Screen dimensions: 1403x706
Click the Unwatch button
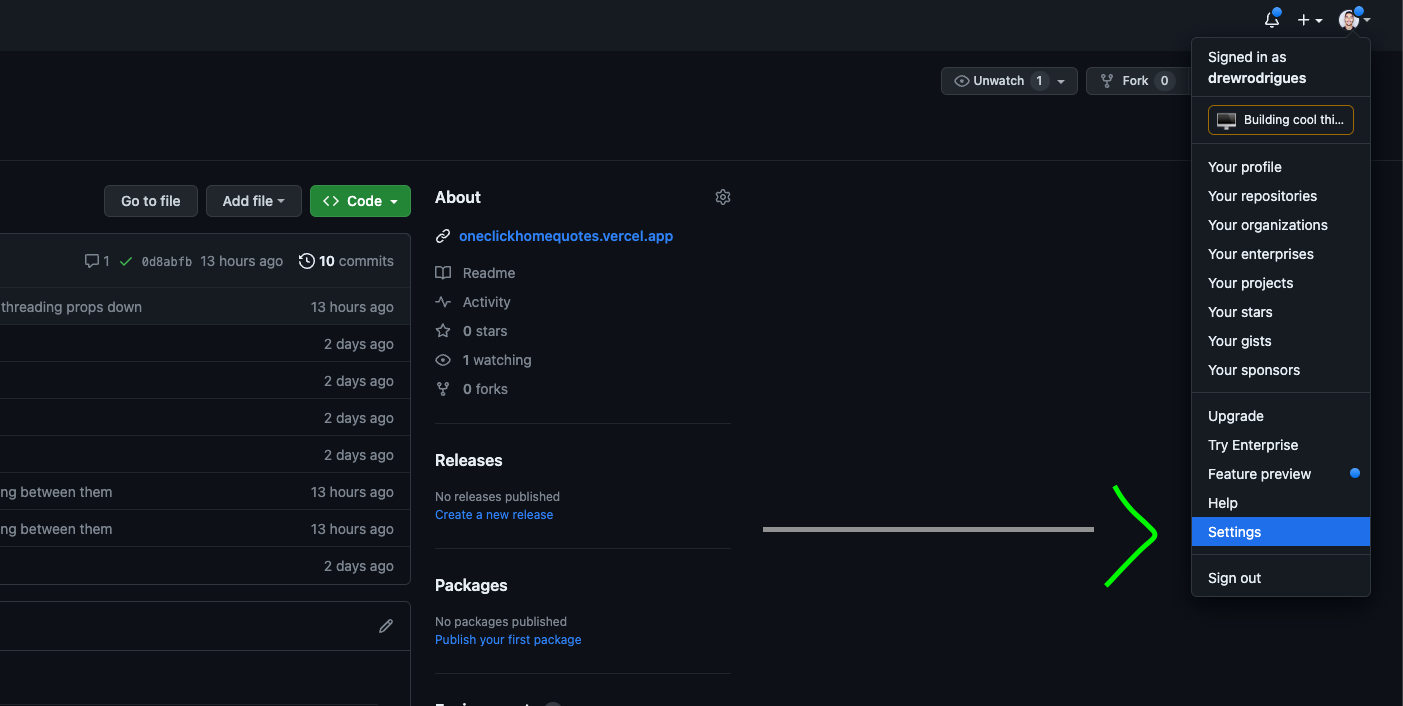tap(989, 81)
